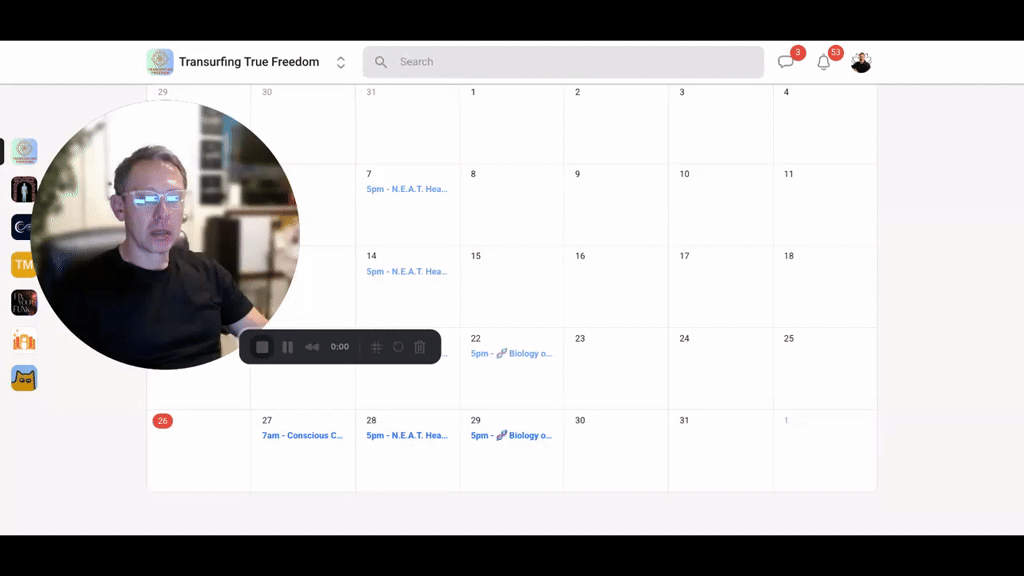The width and height of the screenshot is (1024, 576).
Task: Click the Transurfing True Freedom title
Action: pyautogui.click(x=249, y=62)
